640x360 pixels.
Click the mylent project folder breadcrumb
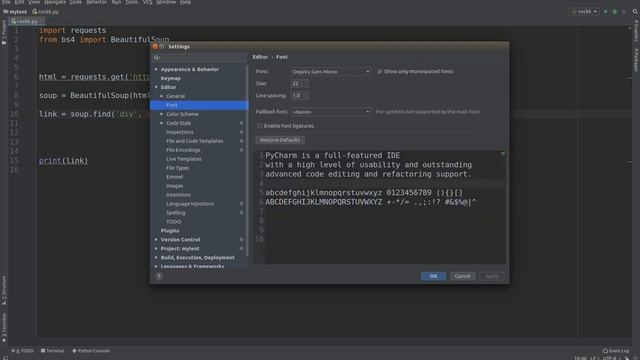(15, 12)
